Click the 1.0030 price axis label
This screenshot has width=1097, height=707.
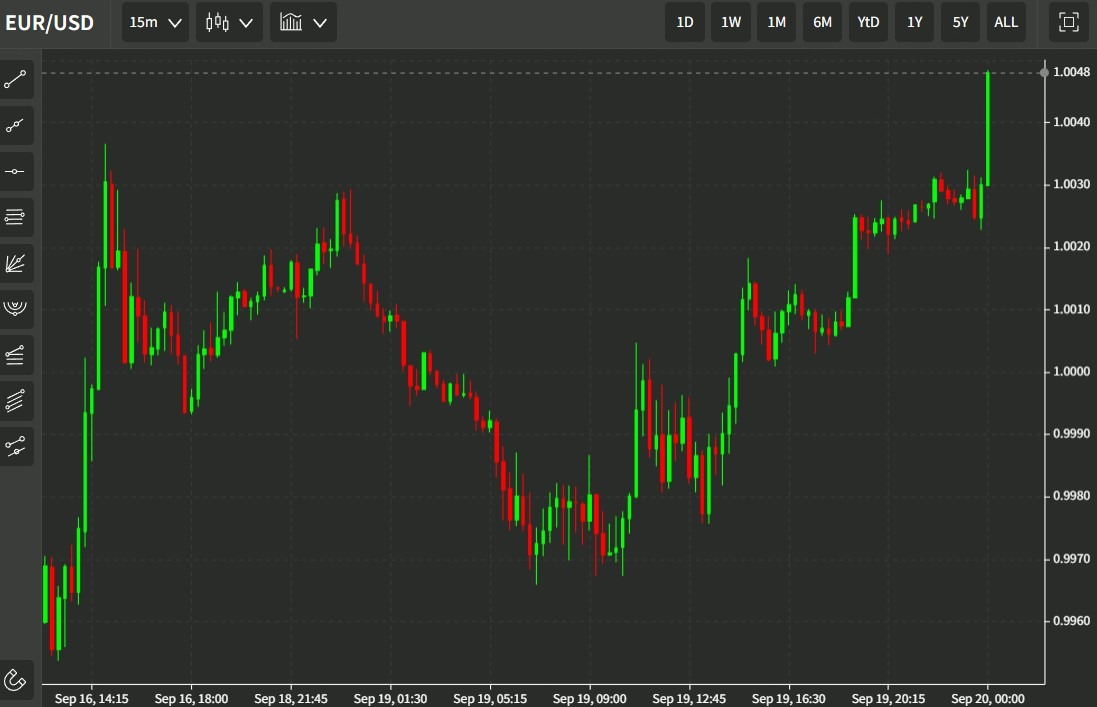[1071, 184]
